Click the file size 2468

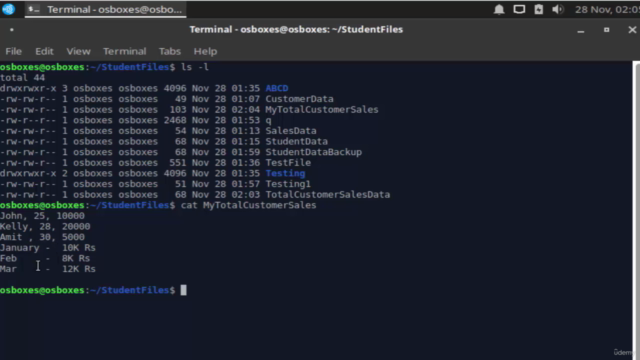(x=175, y=120)
